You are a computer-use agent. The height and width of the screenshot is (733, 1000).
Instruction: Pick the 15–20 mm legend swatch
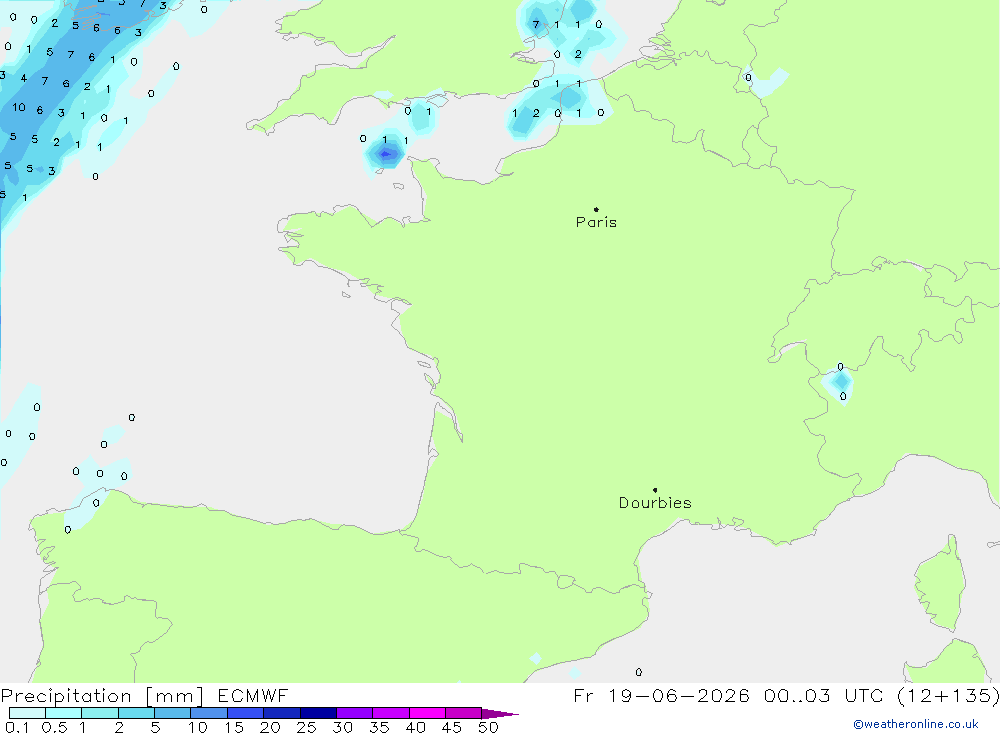(x=246, y=713)
